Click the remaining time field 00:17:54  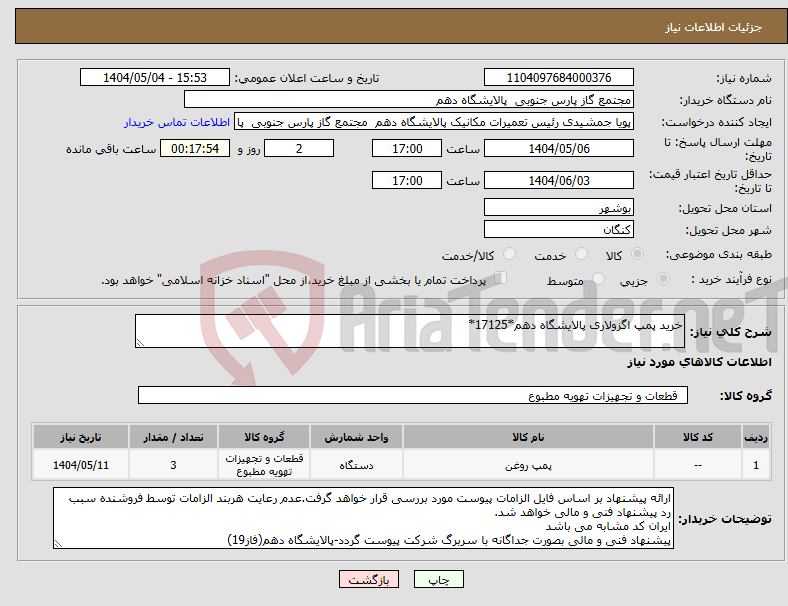click(x=195, y=148)
